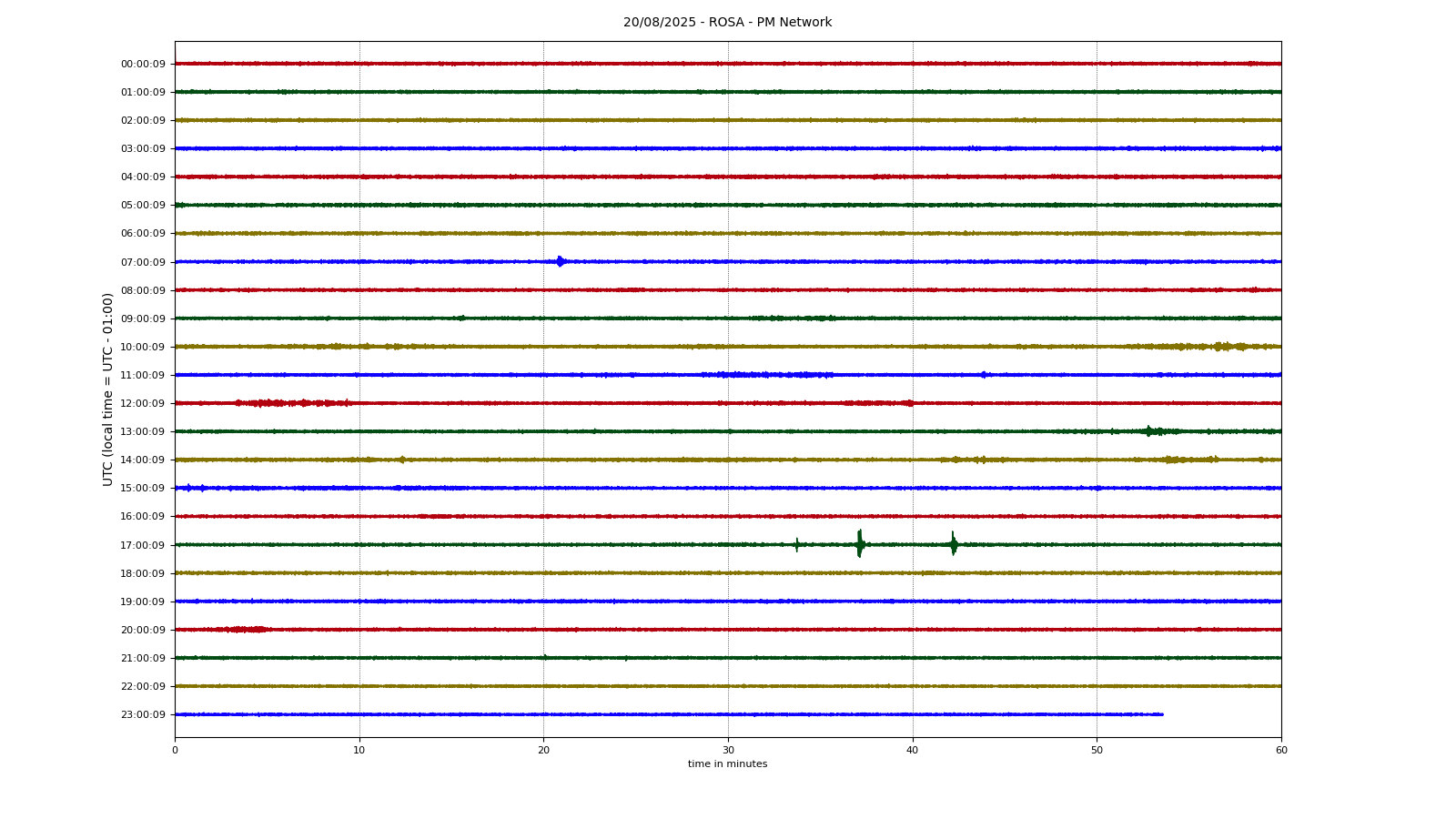Select the x-axis tick label '0'
This screenshot has height=819, width=1456.
pos(175,750)
